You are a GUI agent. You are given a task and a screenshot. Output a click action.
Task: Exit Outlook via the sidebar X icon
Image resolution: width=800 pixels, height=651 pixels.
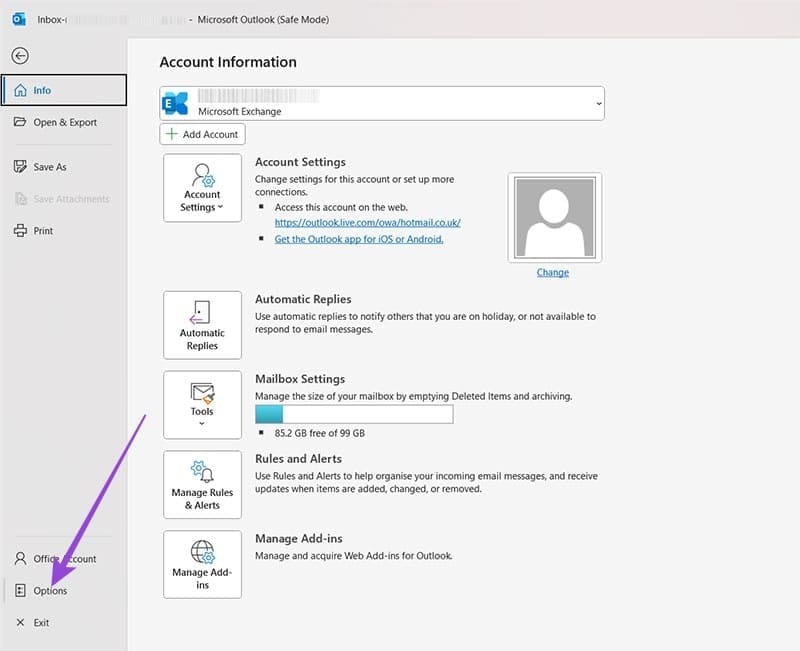pos(19,622)
